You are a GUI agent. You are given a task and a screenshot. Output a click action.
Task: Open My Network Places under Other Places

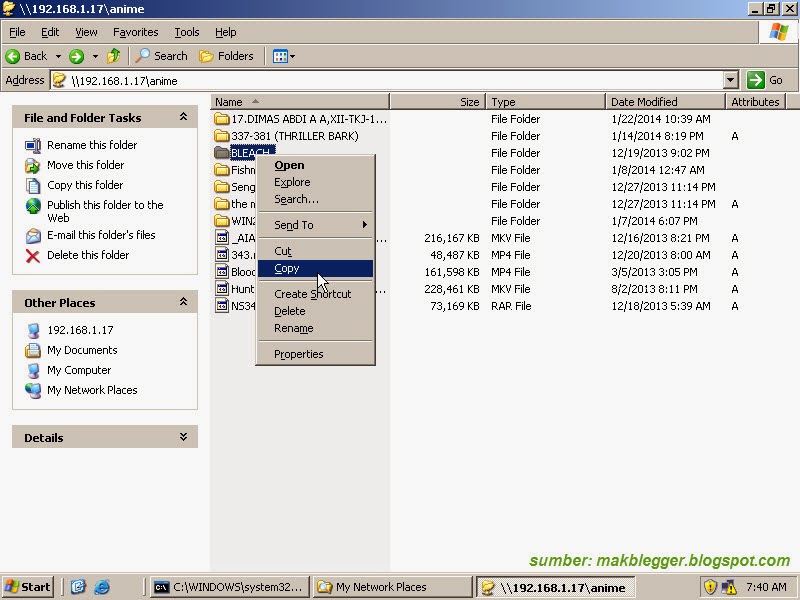click(x=92, y=390)
